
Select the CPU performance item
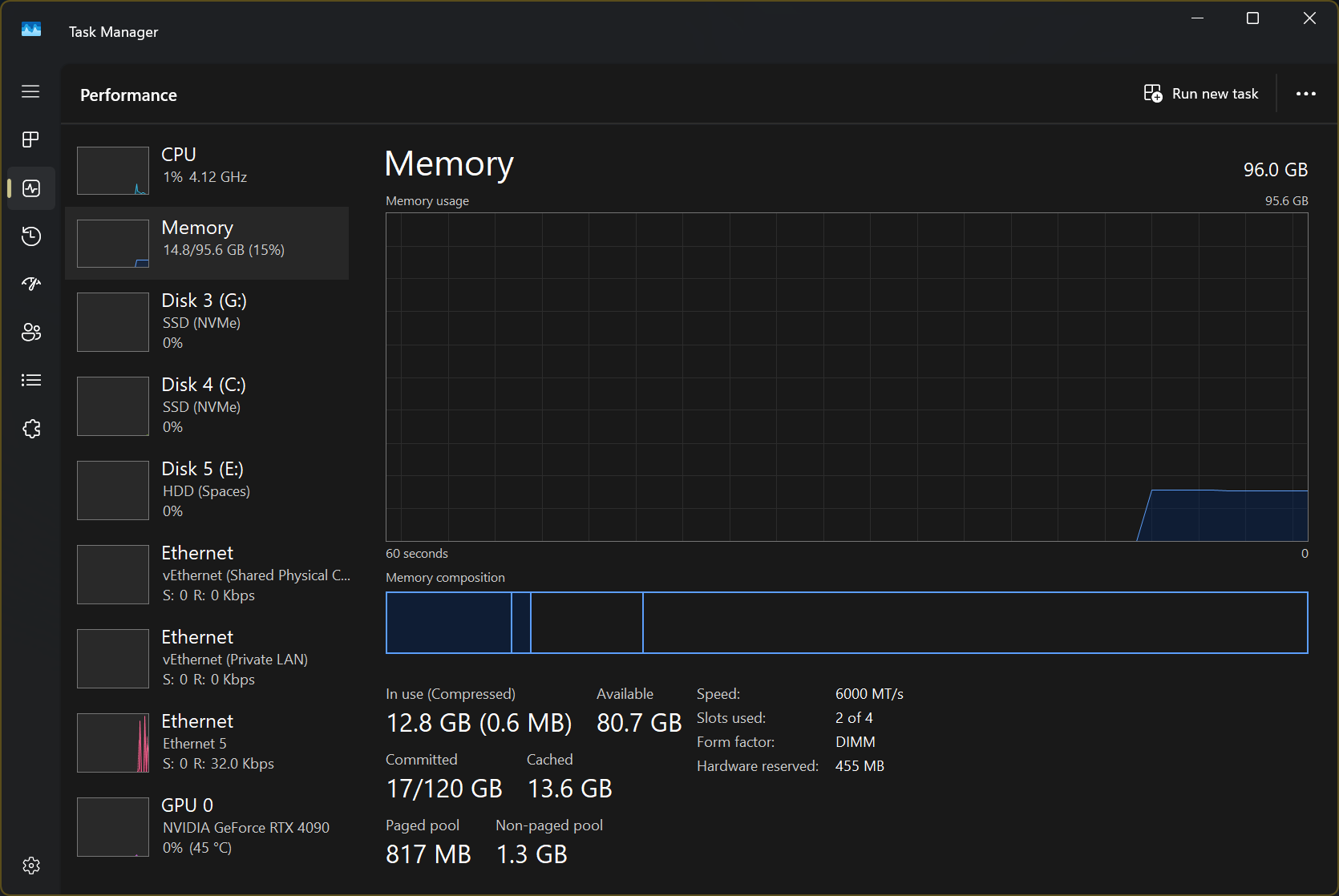(208, 170)
